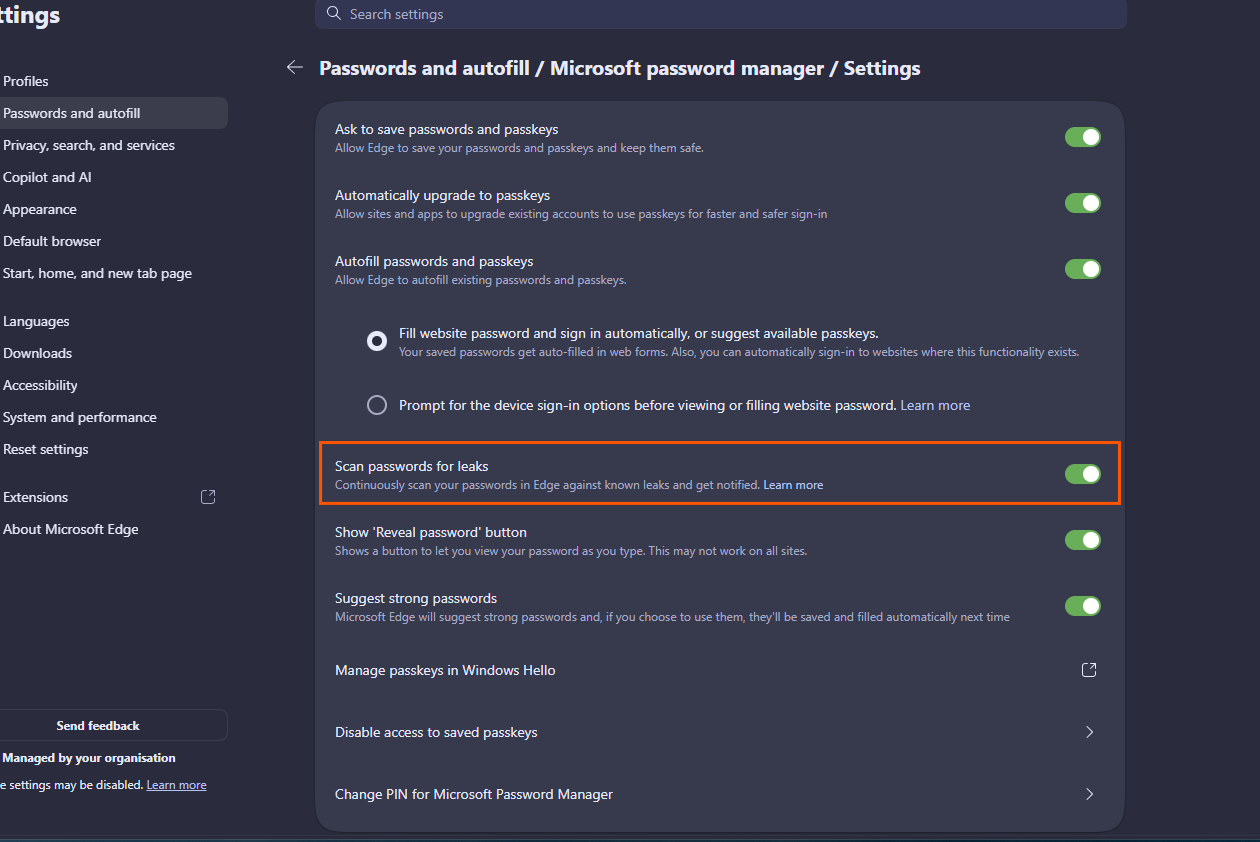This screenshot has height=842, width=1260.
Task: Click into the Search settings field
Action: point(721,14)
